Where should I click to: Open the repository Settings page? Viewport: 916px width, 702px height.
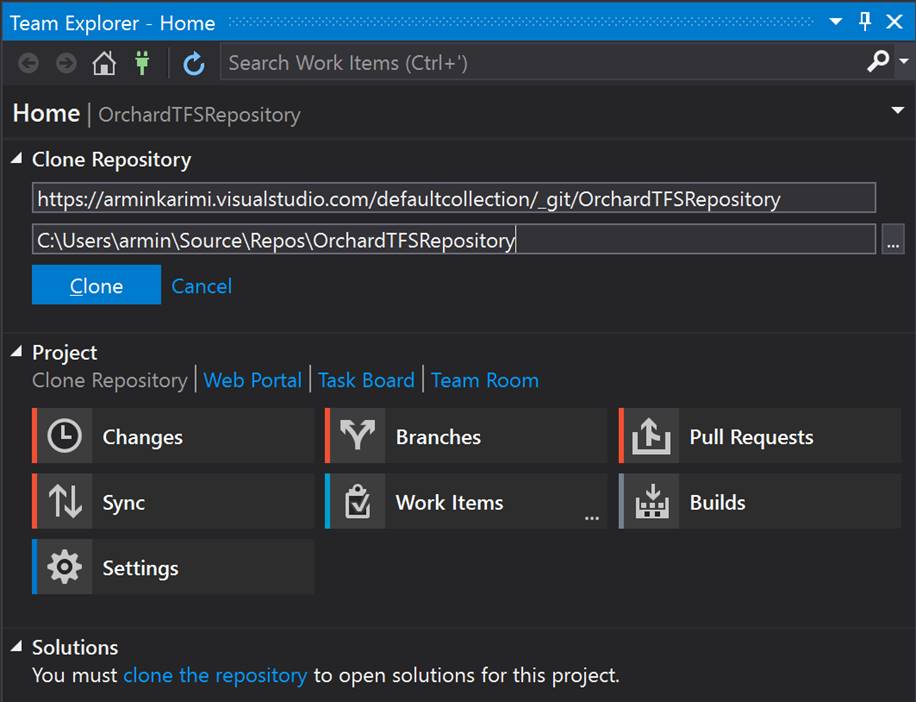point(140,568)
